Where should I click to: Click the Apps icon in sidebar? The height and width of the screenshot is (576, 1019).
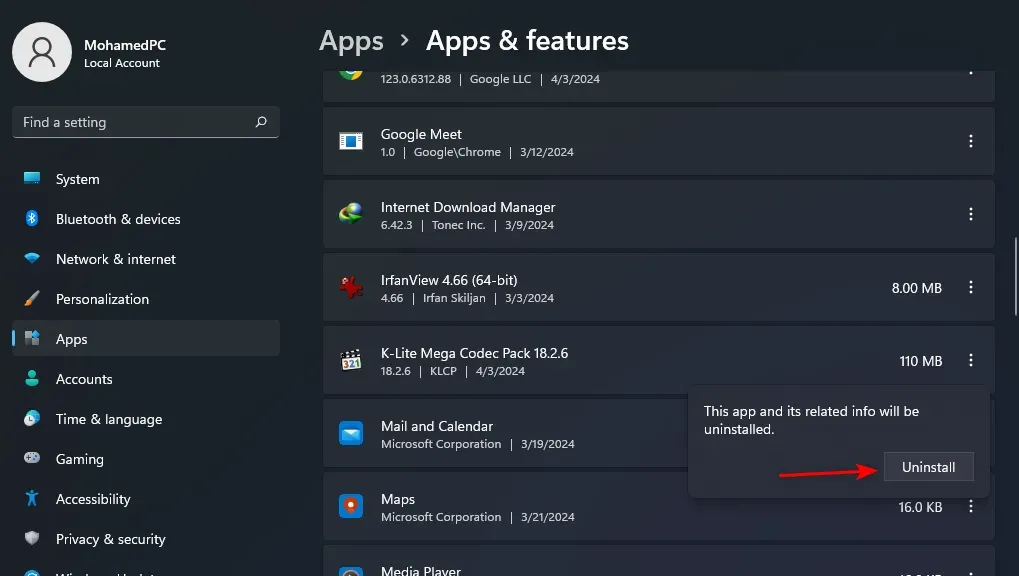[x=32, y=338]
